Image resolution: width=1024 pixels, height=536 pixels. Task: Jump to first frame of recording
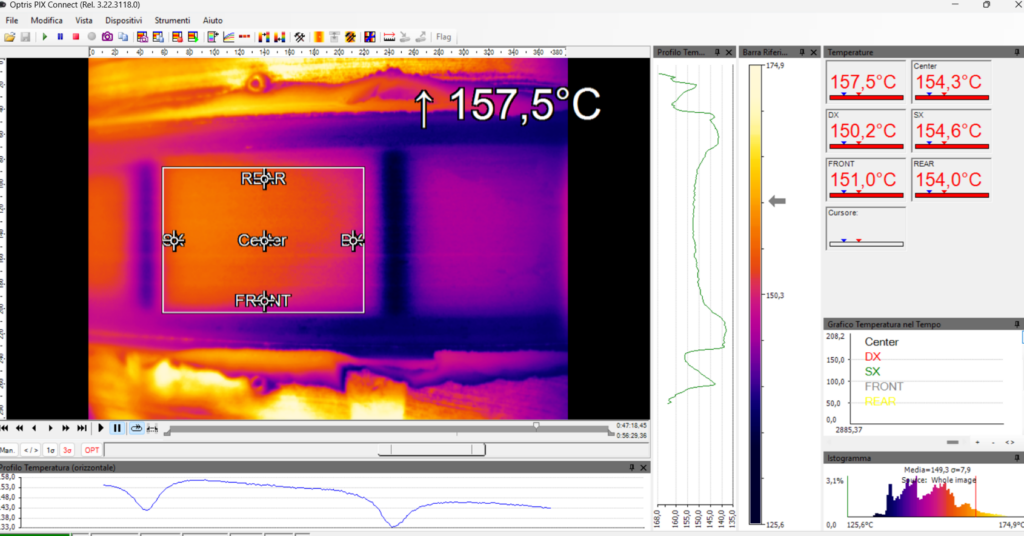[5, 428]
